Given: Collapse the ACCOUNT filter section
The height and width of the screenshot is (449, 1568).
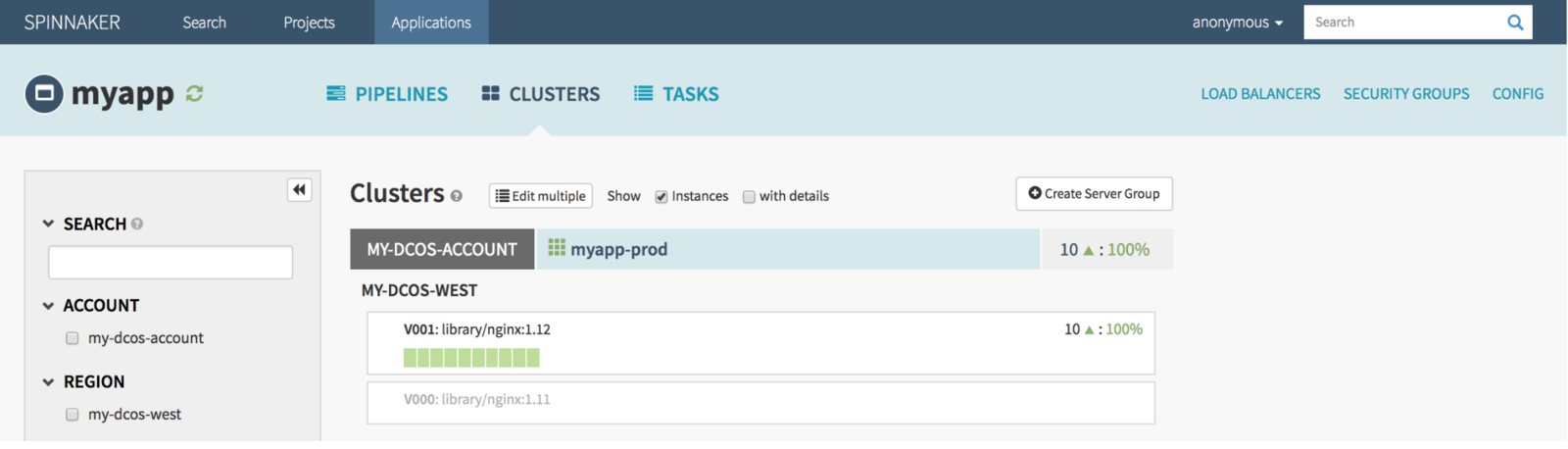Looking at the screenshot, I should (48, 306).
